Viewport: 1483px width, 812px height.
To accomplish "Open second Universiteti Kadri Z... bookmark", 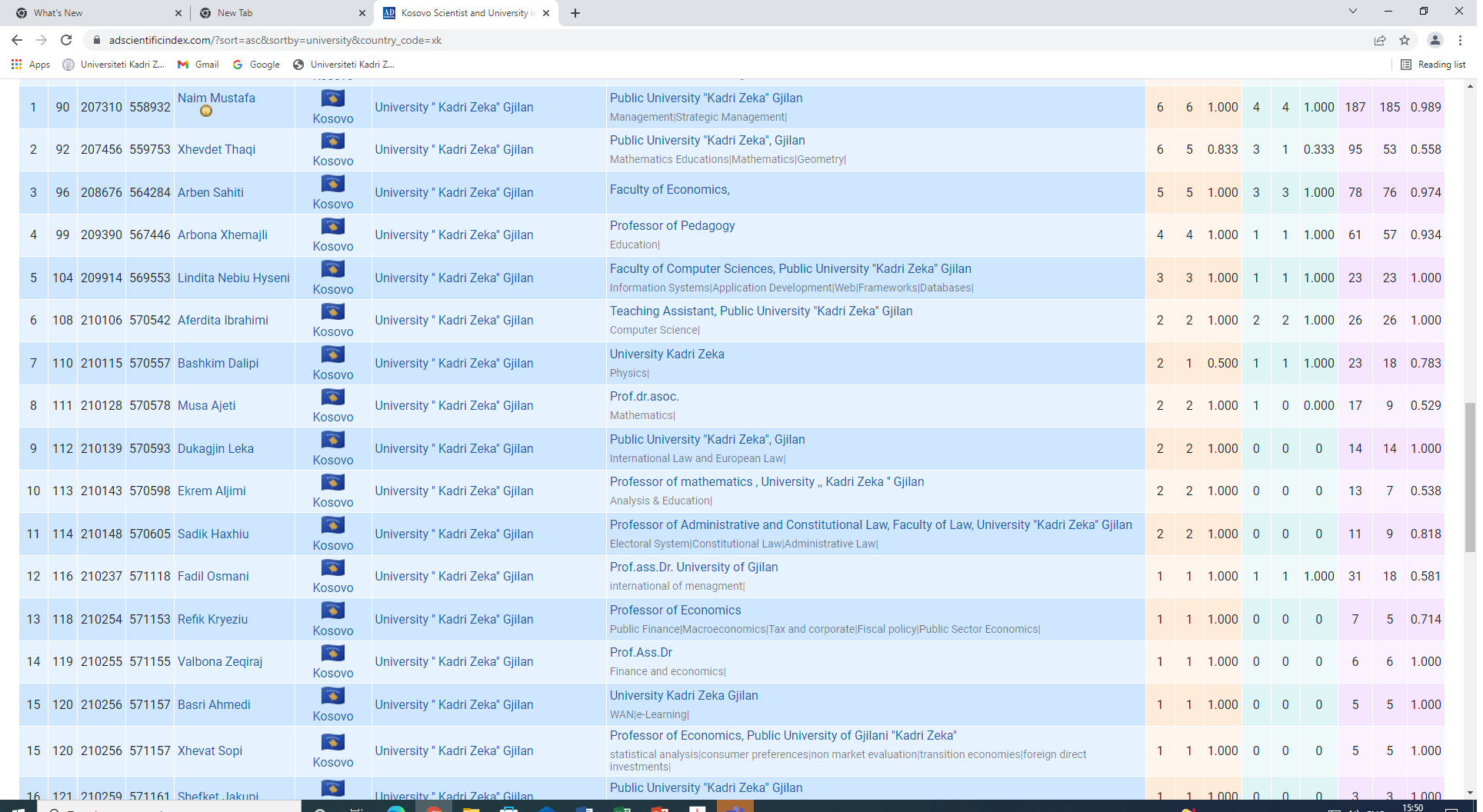I will pyautogui.click(x=344, y=65).
